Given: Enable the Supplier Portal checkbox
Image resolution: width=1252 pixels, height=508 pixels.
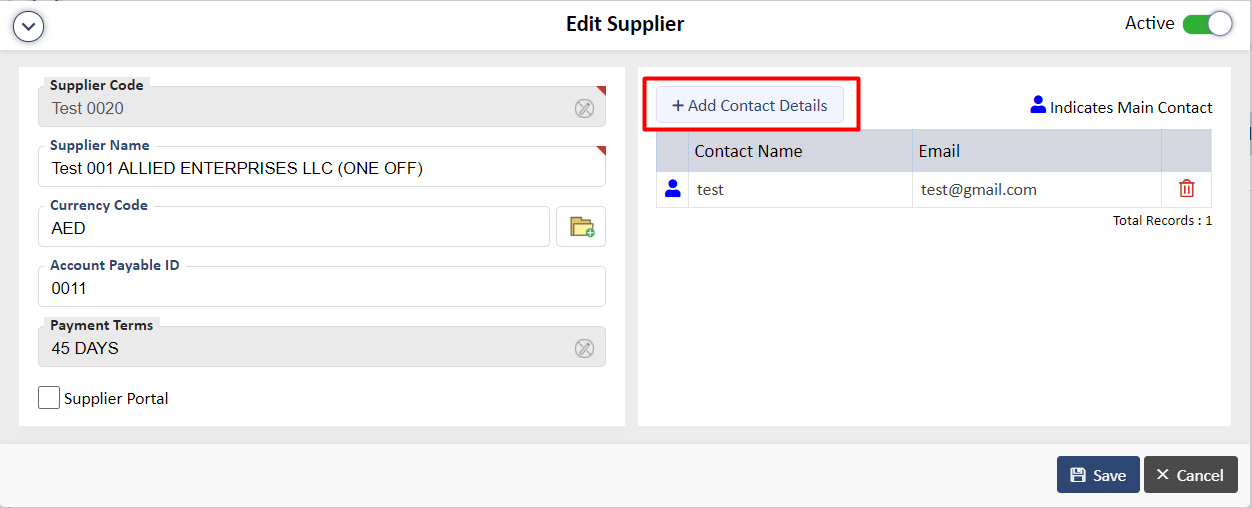Looking at the screenshot, I should pyautogui.click(x=49, y=398).
